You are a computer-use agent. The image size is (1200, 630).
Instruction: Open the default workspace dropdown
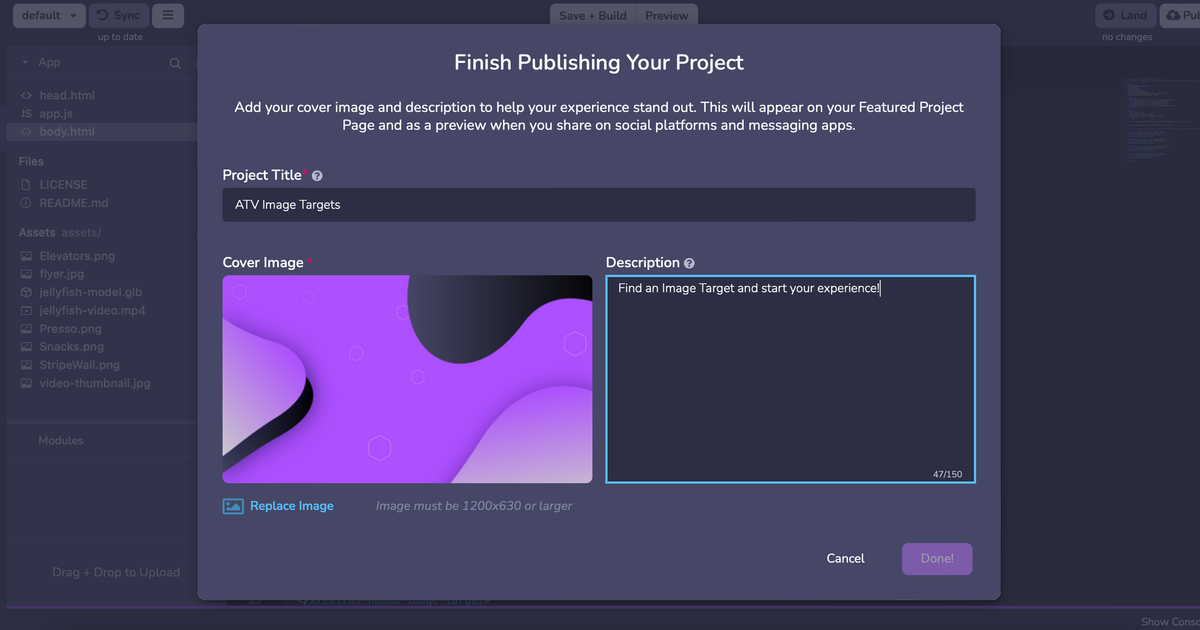tap(49, 16)
